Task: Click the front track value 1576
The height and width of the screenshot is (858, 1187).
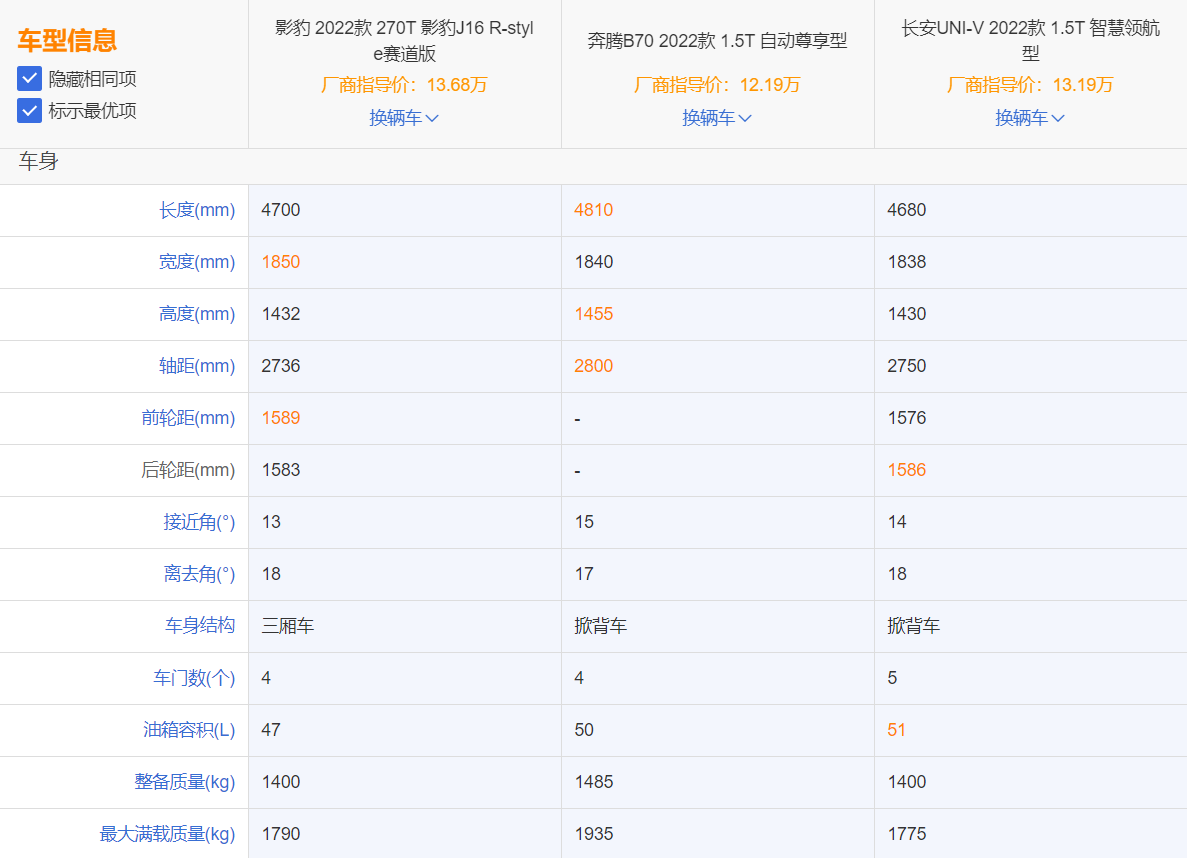Action: point(907,418)
